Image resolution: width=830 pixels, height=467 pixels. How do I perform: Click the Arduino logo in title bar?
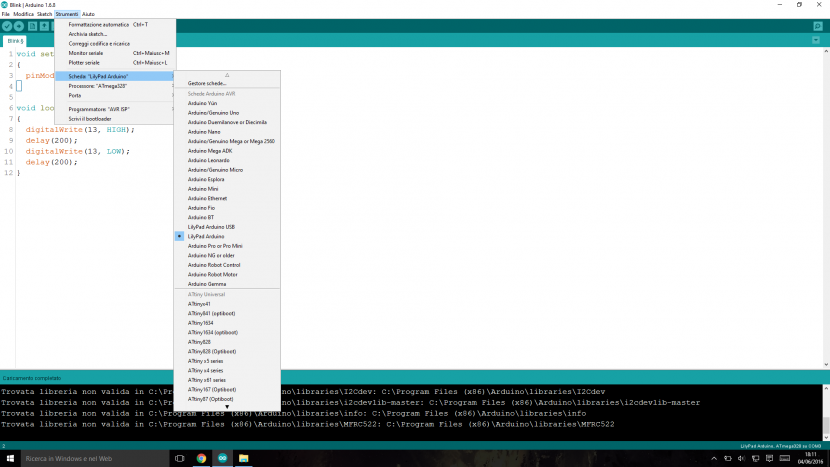[4, 5]
